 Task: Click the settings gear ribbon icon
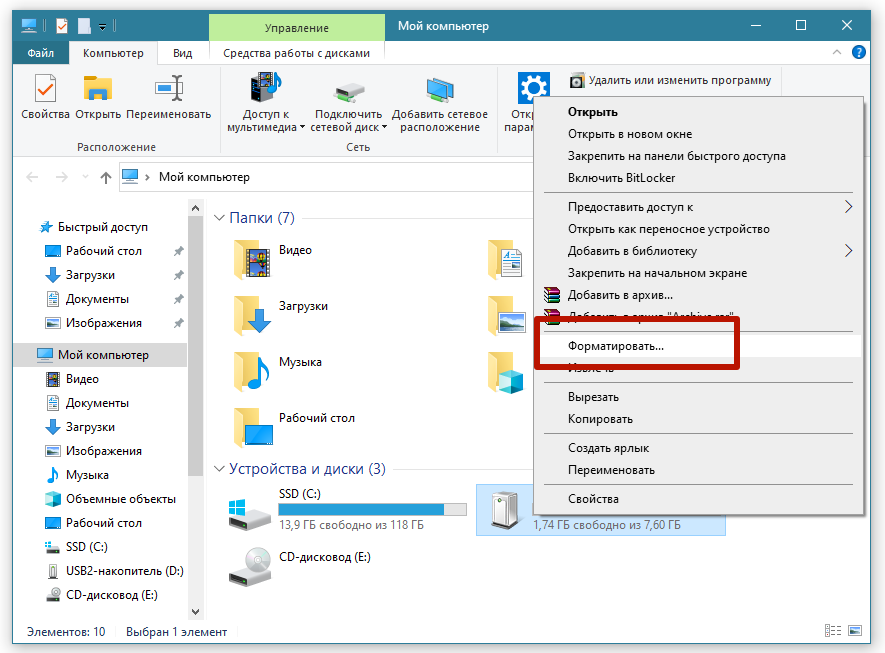click(533, 88)
